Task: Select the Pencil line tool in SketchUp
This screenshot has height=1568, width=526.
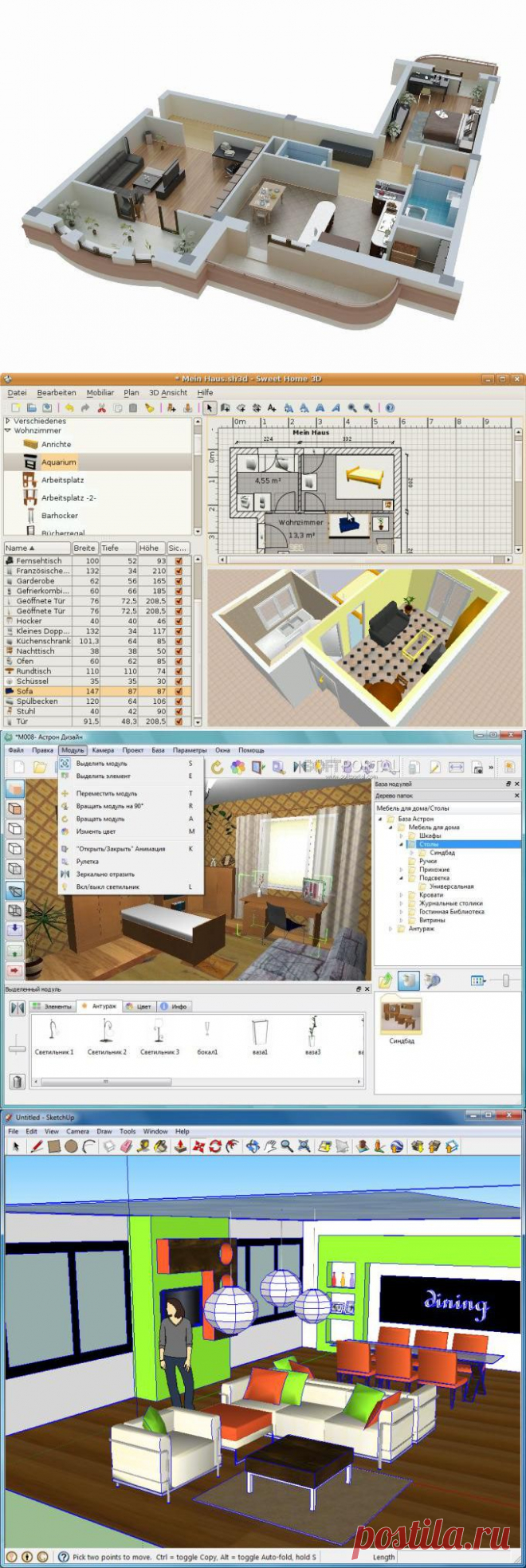Action: point(37,1147)
